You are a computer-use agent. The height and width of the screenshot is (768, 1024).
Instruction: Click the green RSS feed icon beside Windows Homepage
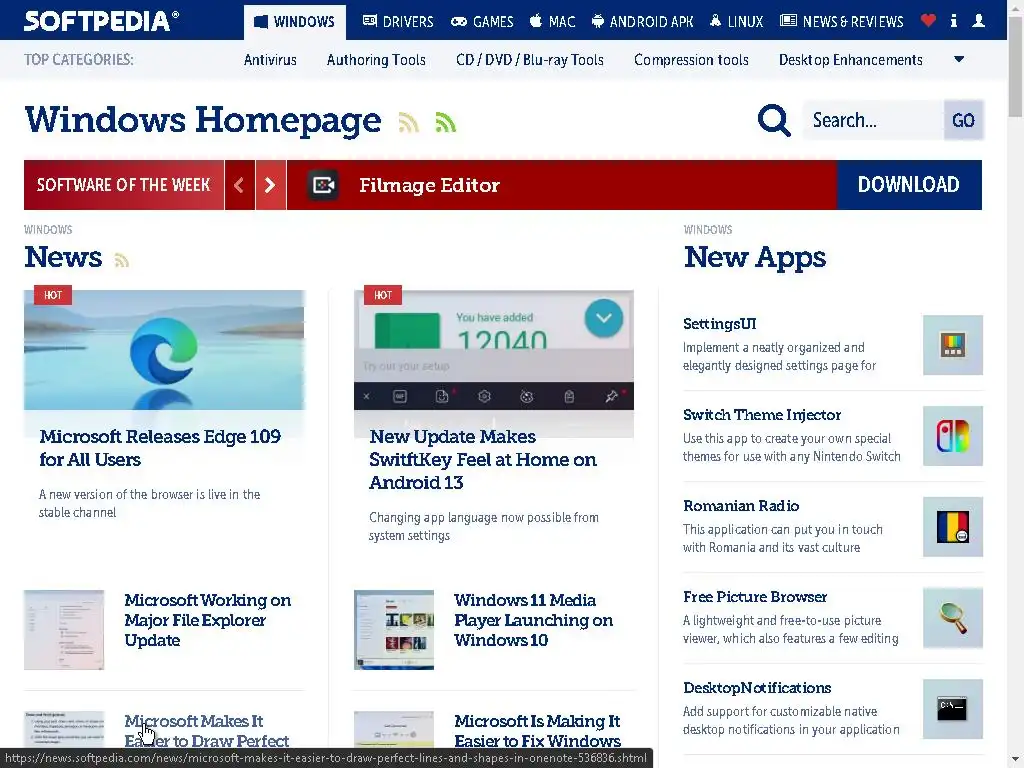pos(445,122)
